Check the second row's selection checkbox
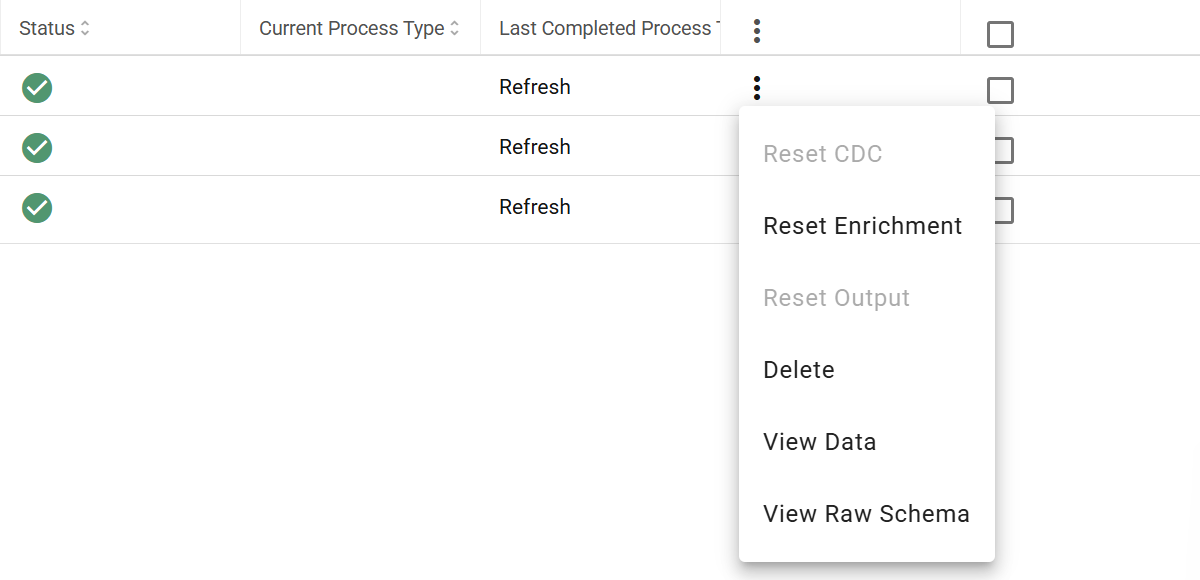 pos(1004,151)
